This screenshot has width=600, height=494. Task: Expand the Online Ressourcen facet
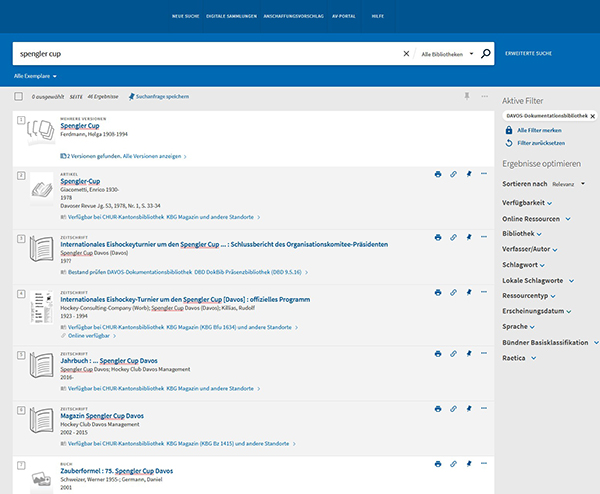[536, 219]
